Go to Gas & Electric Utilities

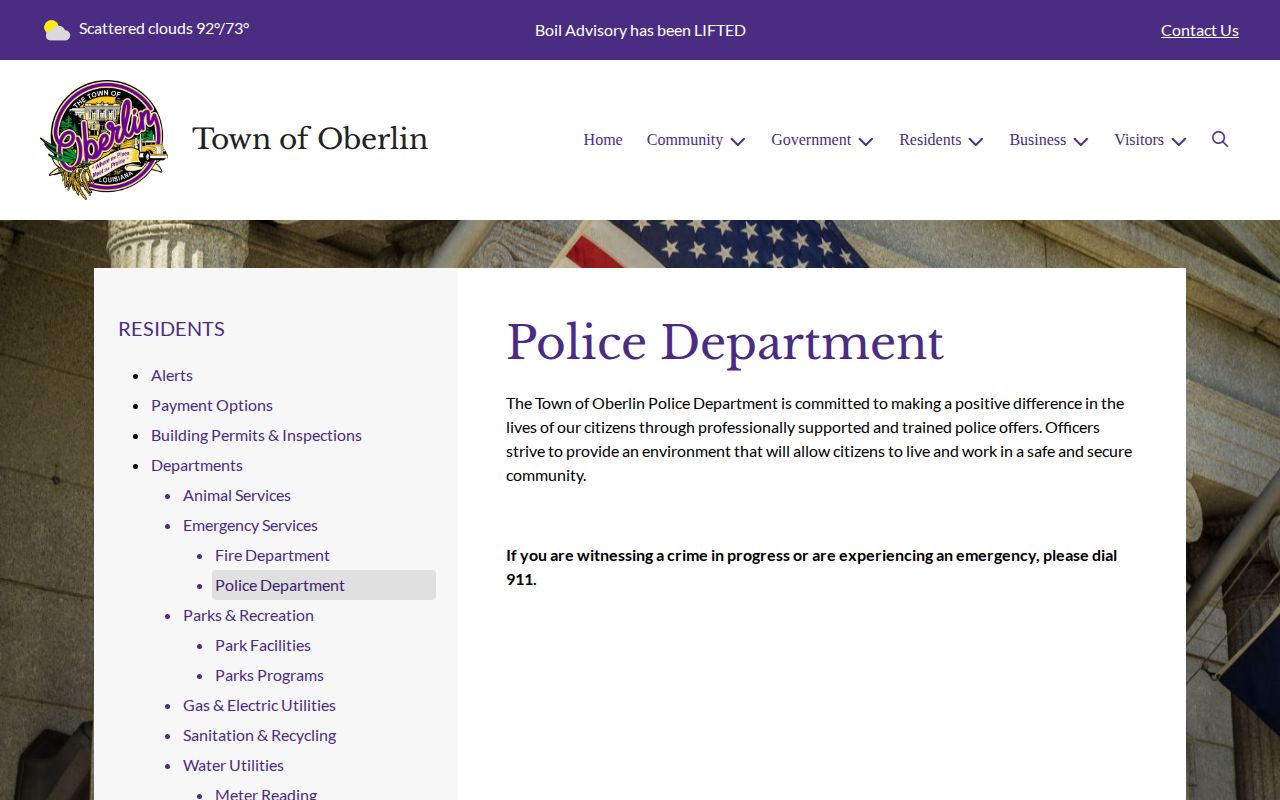click(x=259, y=705)
